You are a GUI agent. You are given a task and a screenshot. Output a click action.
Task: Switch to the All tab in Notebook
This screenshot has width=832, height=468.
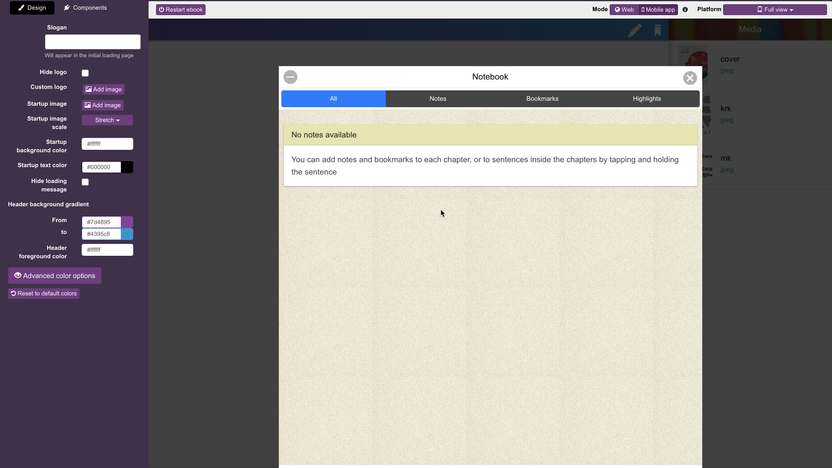click(x=333, y=99)
